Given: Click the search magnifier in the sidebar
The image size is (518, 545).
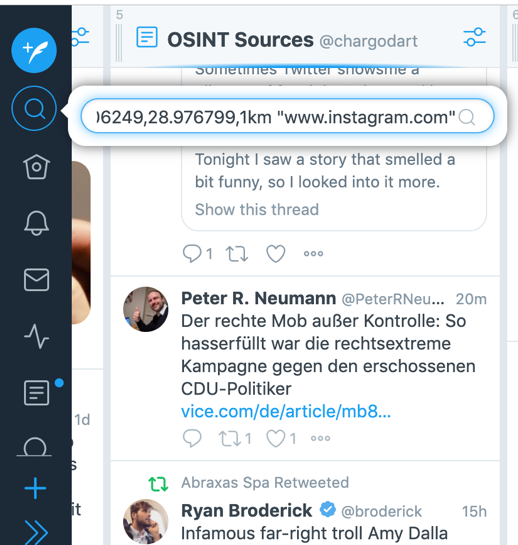Looking at the screenshot, I should click(34, 108).
